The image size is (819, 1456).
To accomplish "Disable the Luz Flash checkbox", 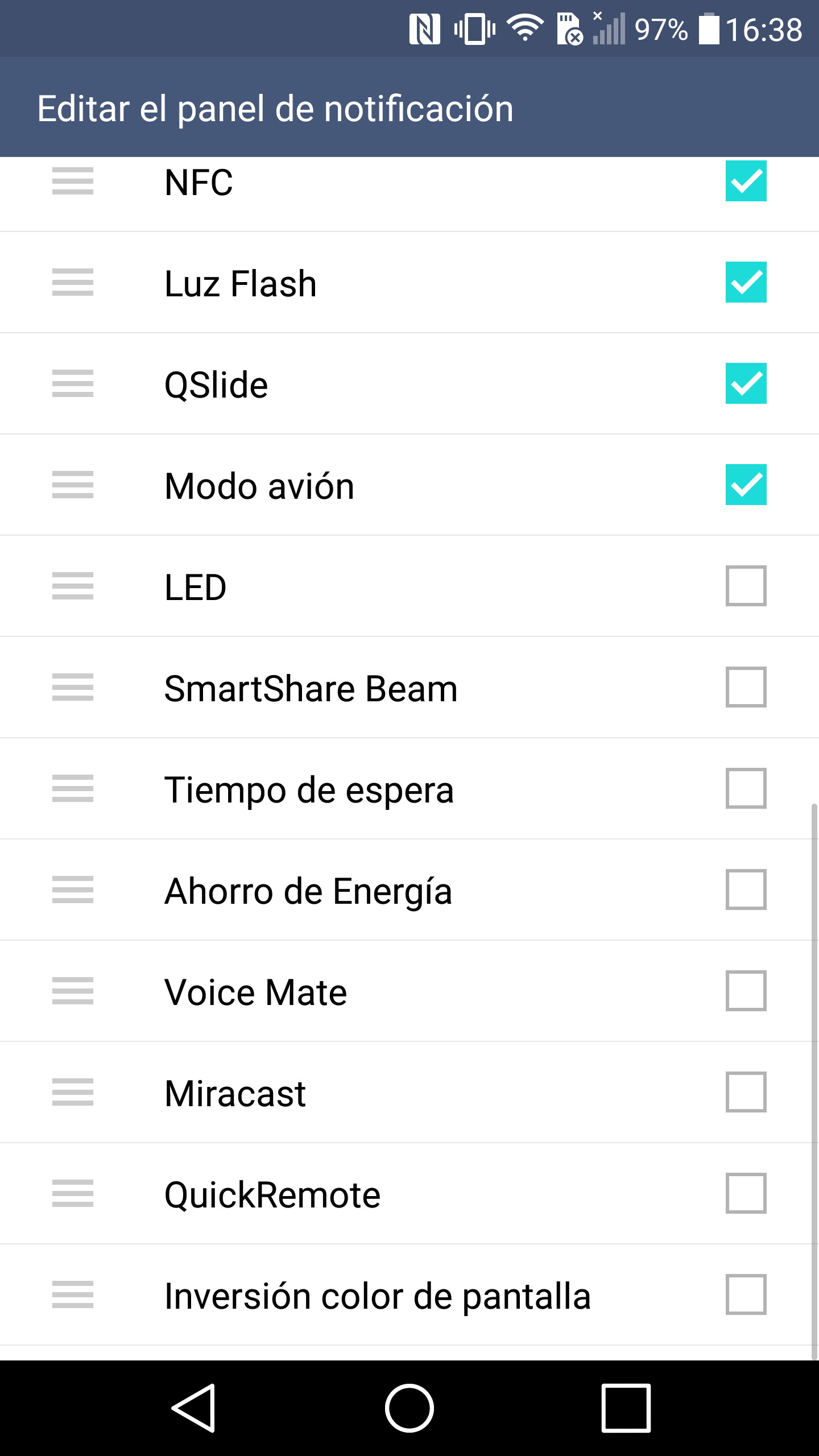I will click(x=746, y=283).
